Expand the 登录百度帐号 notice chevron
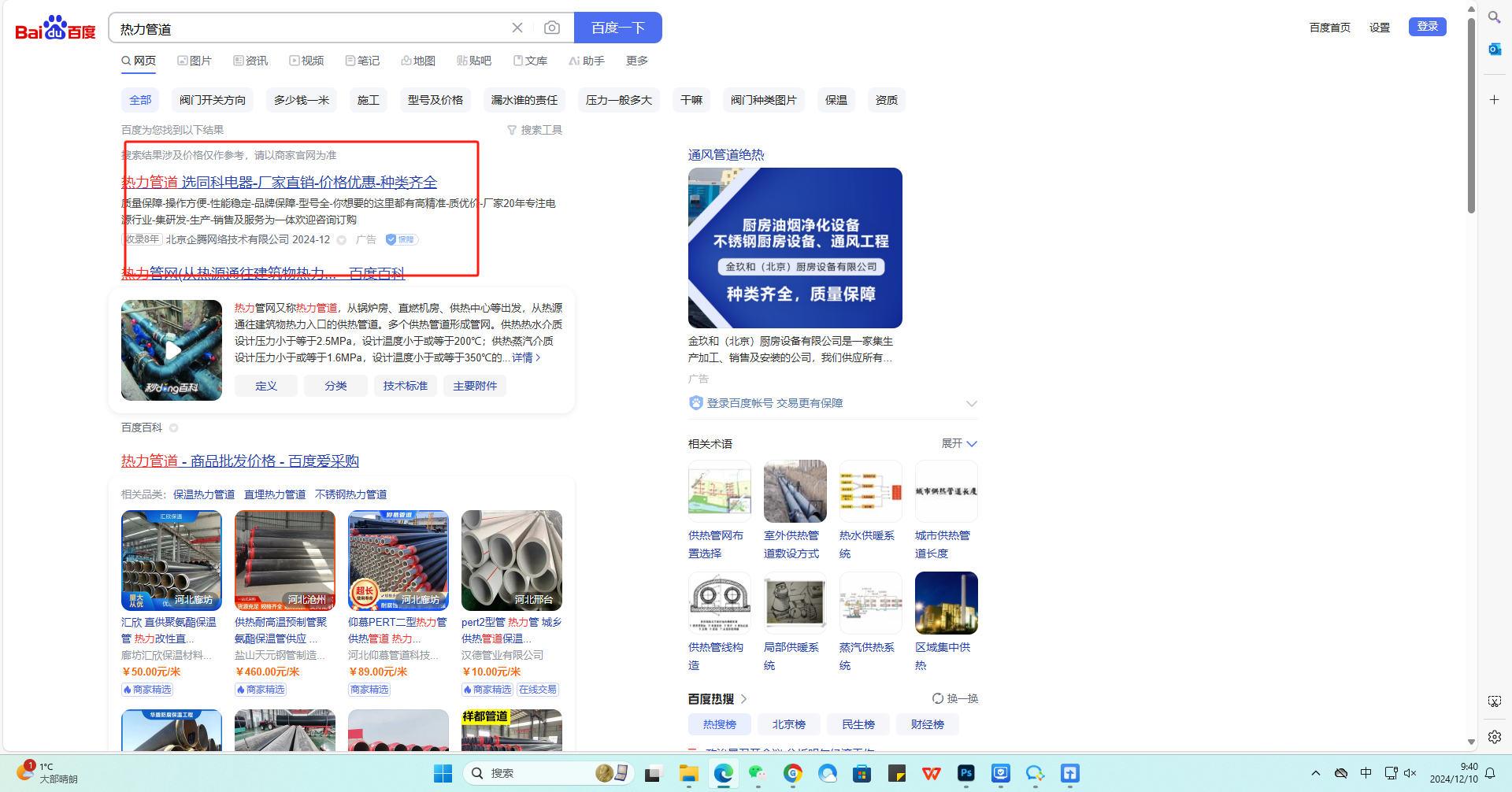 [x=972, y=403]
